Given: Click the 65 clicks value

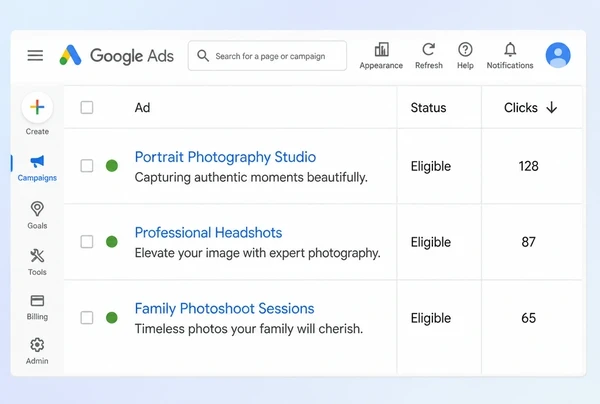Looking at the screenshot, I should click(528, 318).
